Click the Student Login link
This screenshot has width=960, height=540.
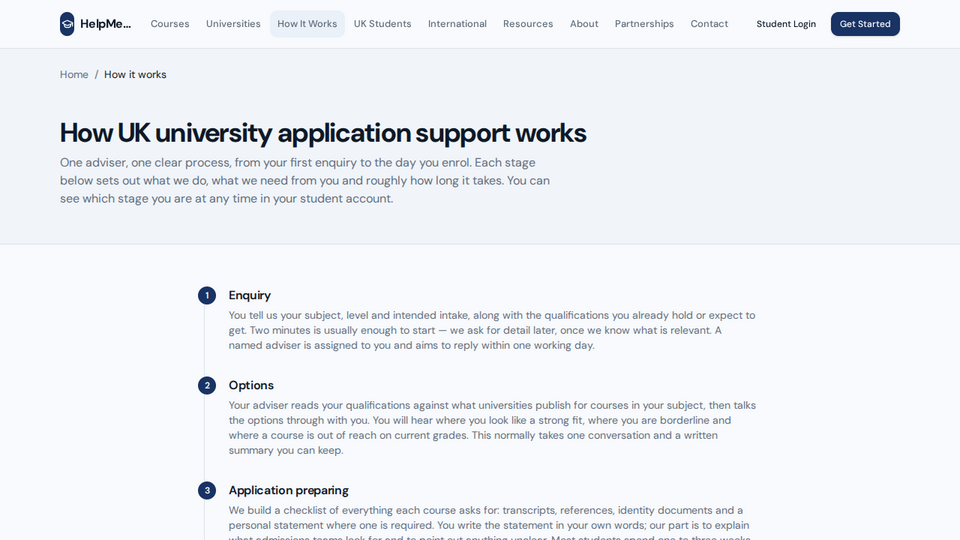(786, 24)
